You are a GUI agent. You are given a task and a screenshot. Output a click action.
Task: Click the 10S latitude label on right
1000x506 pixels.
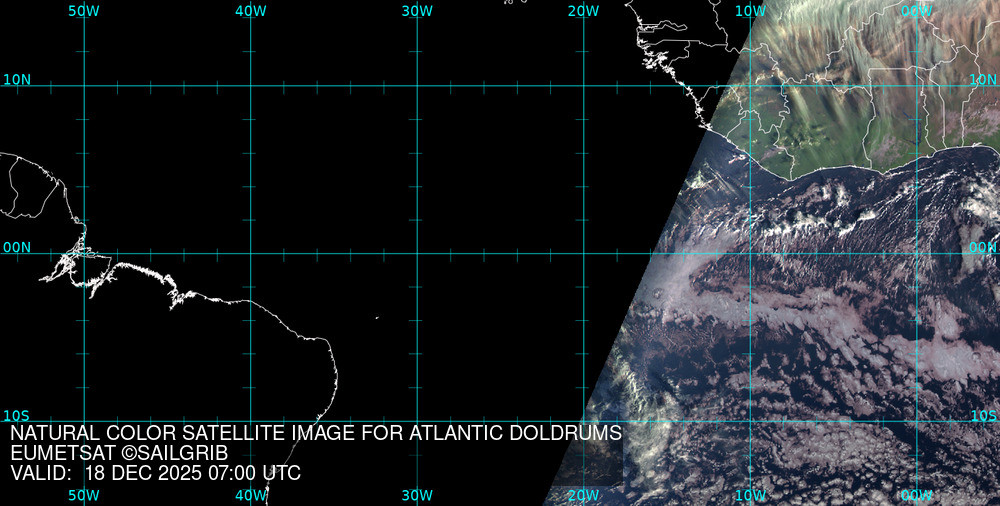tap(983, 415)
